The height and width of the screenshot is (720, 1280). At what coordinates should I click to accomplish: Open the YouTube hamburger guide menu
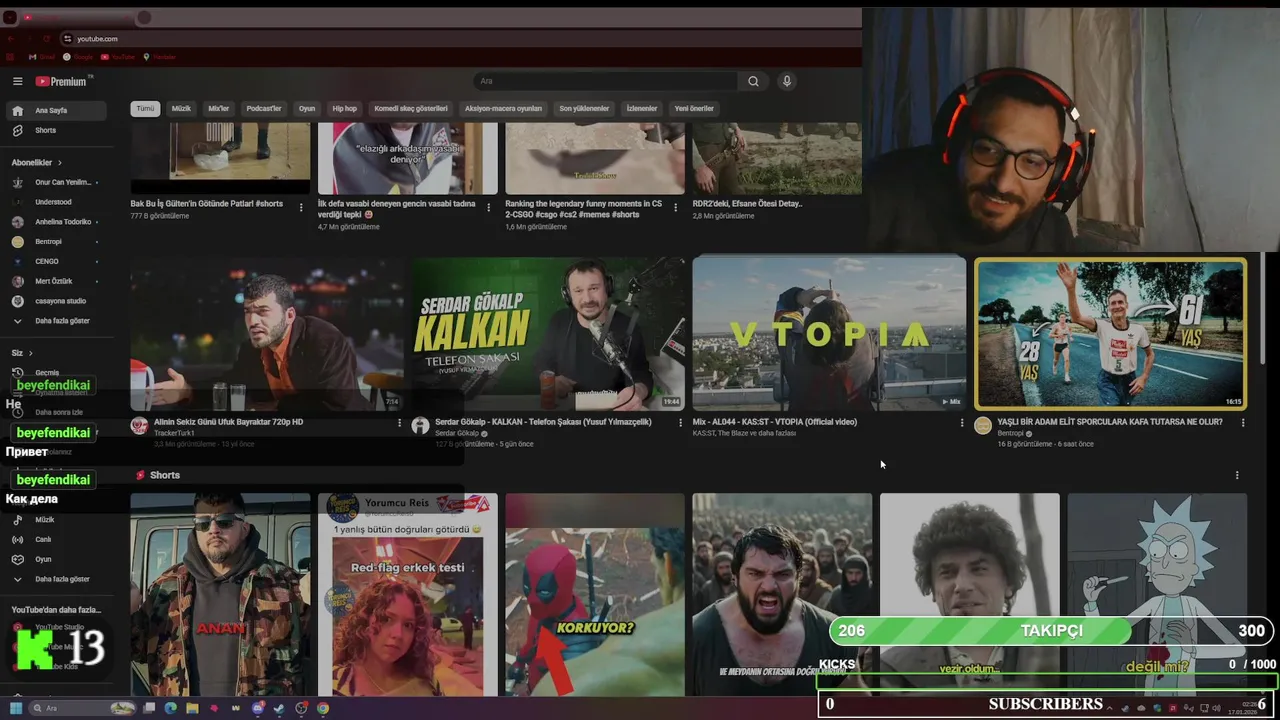pyautogui.click(x=17, y=81)
